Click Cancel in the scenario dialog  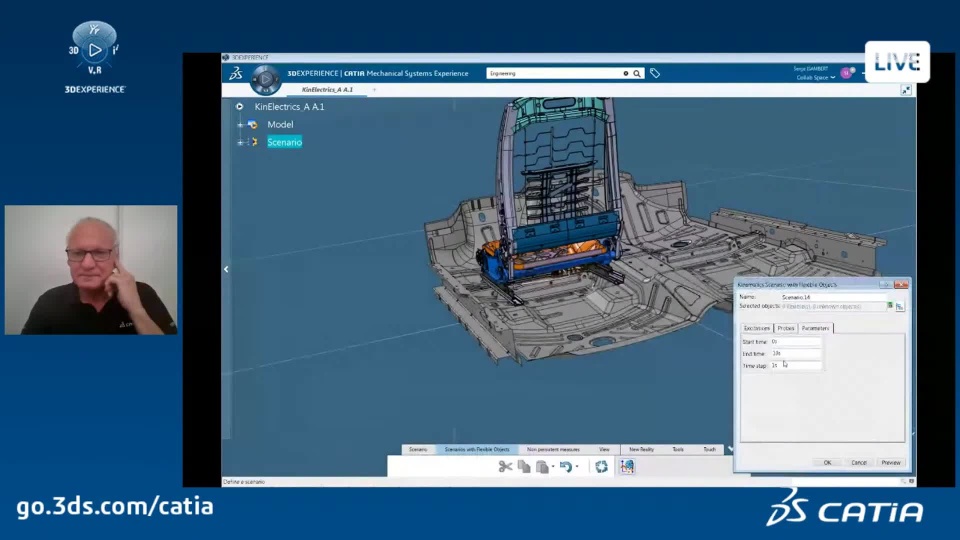point(859,463)
